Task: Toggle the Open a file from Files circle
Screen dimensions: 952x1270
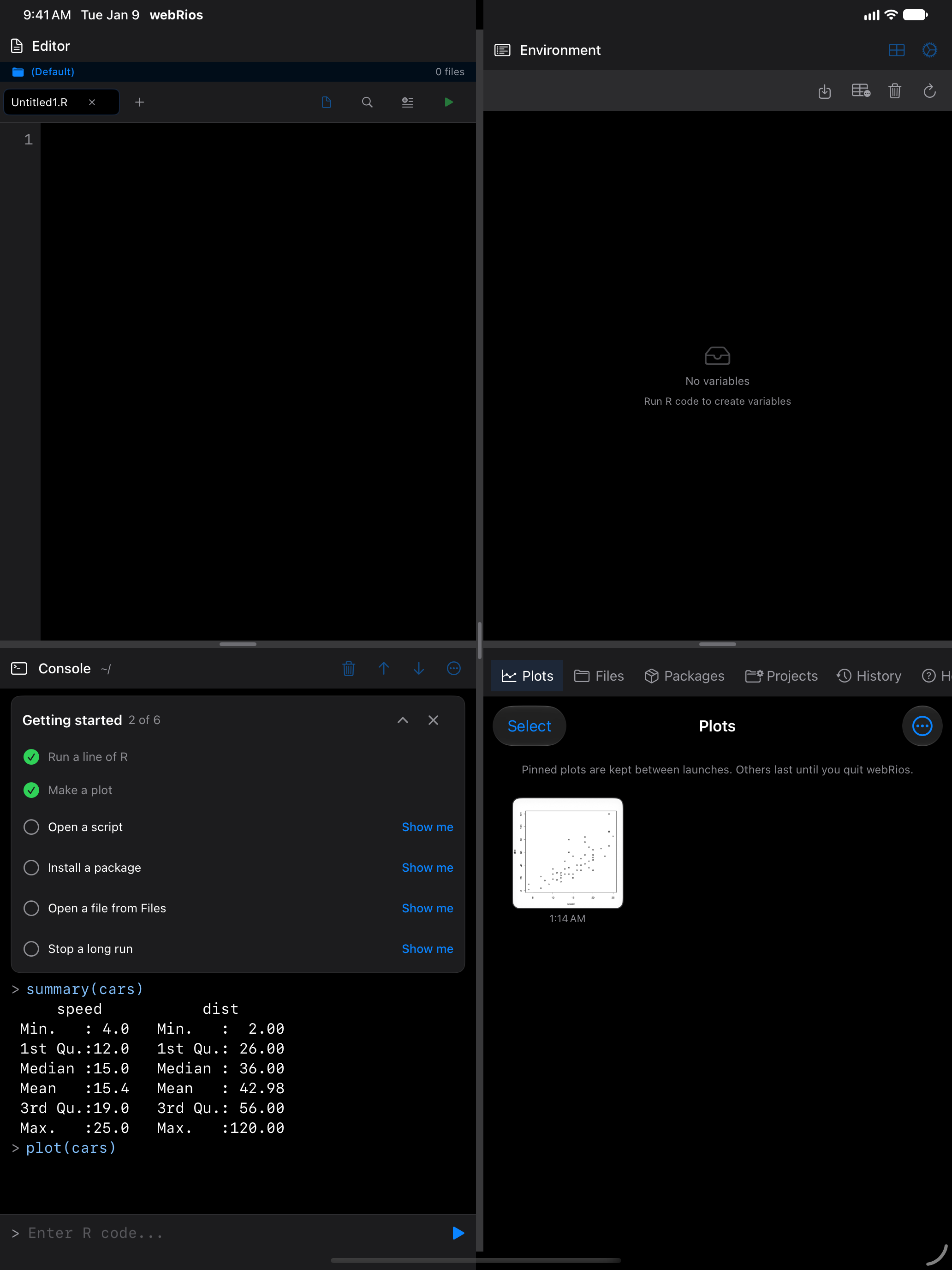Action: (x=31, y=908)
